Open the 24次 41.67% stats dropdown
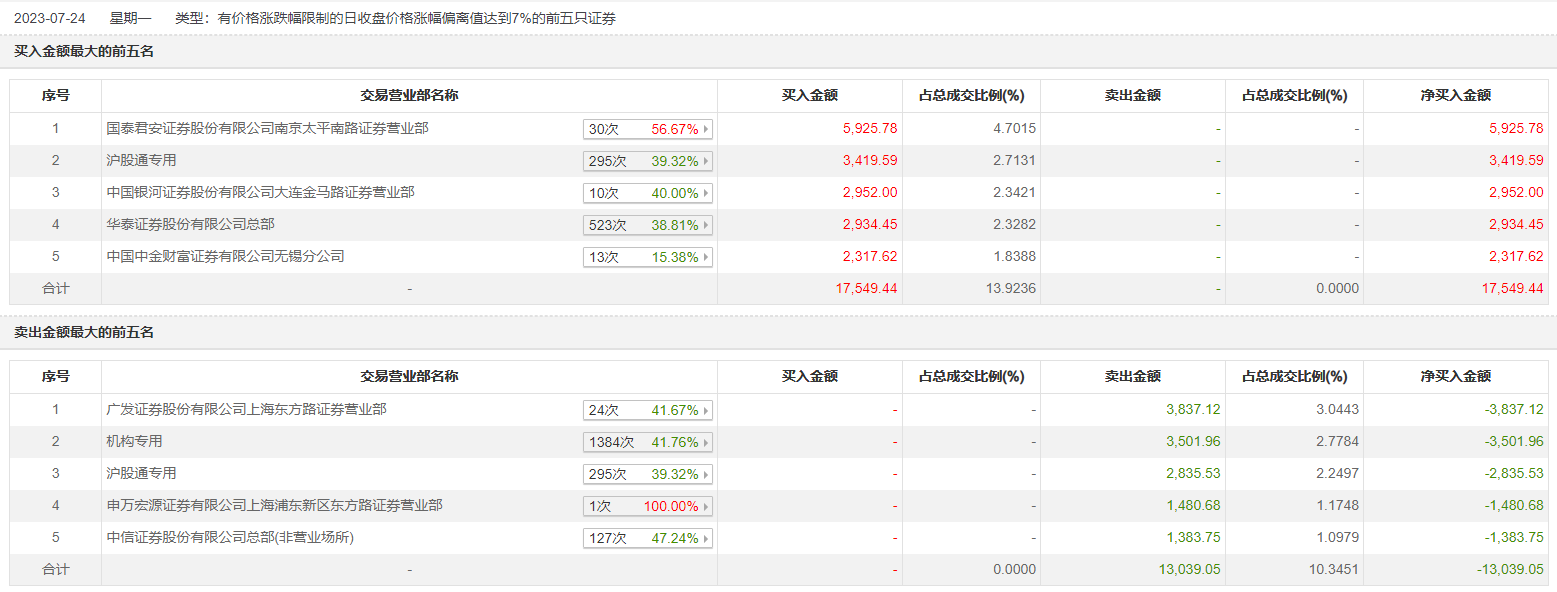Viewport: 1557px width, 592px height. click(x=648, y=410)
